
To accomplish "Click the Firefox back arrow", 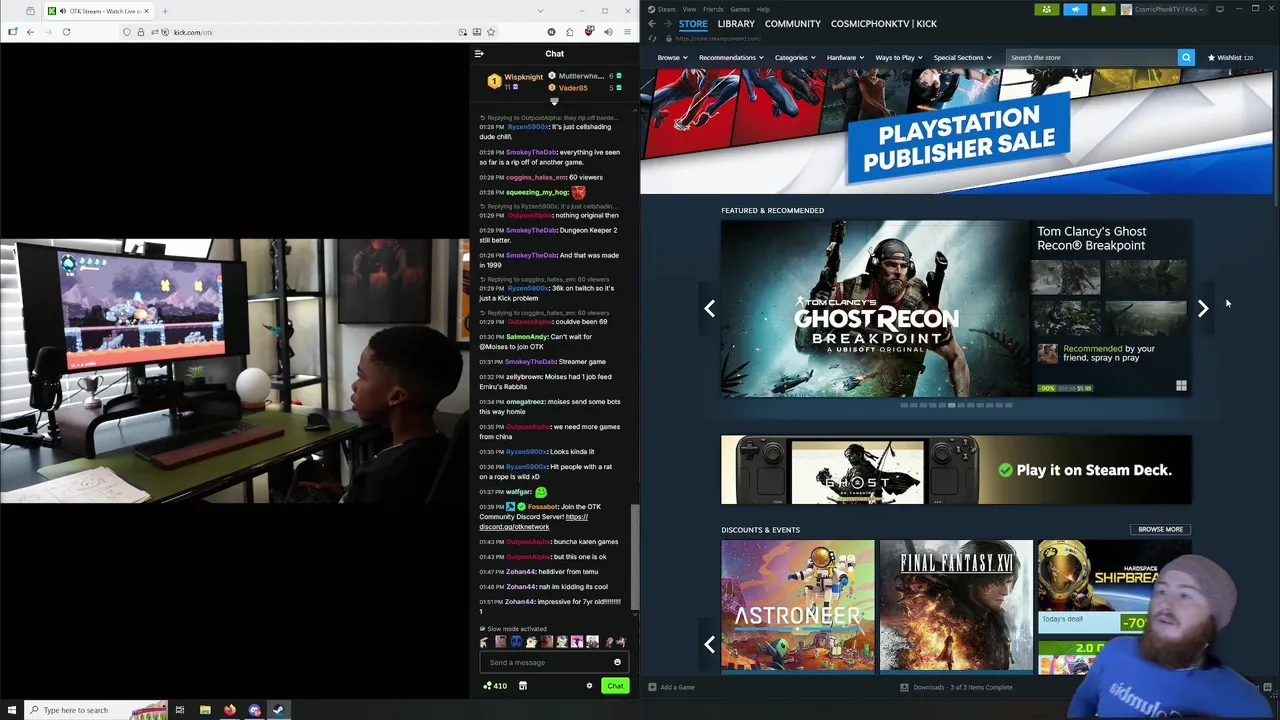I will [30, 32].
